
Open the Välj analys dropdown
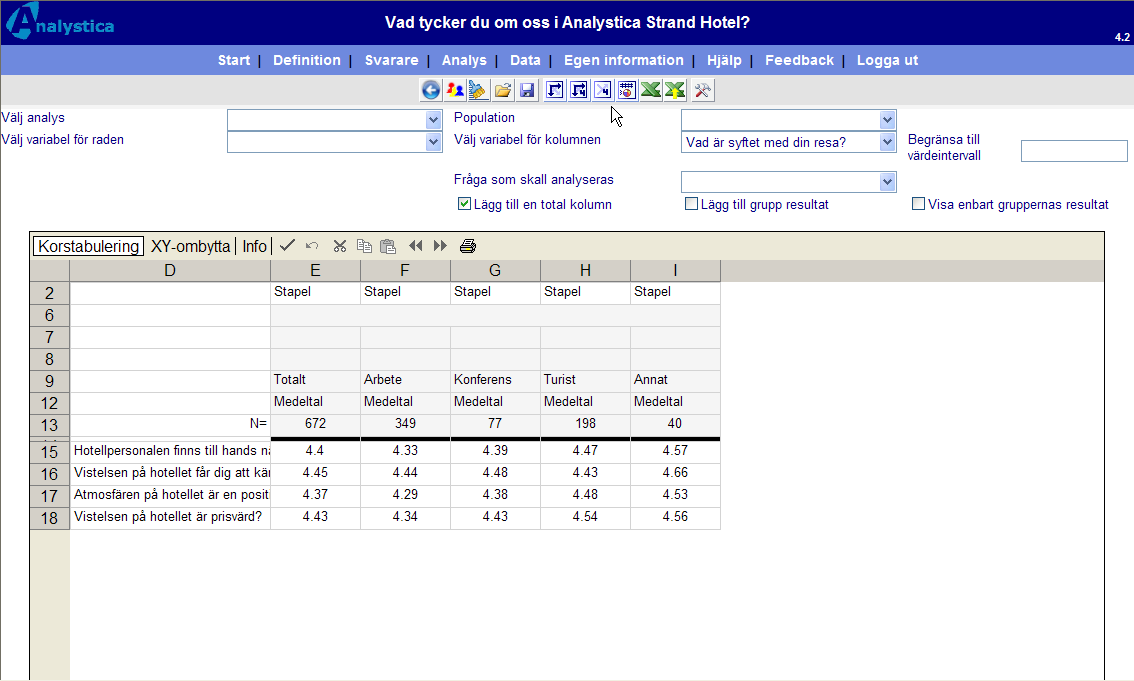[x=335, y=119]
